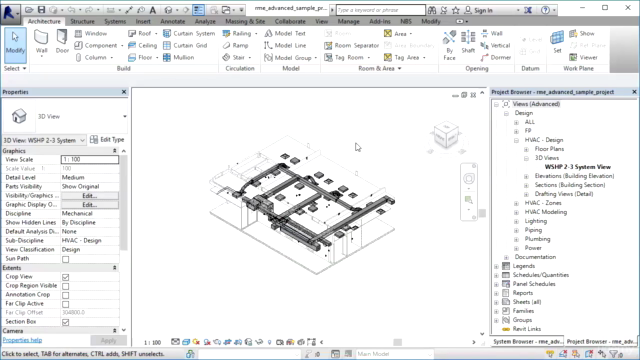
Task: Toggle the Sun Path checkbox
Action: click(x=65, y=259)
